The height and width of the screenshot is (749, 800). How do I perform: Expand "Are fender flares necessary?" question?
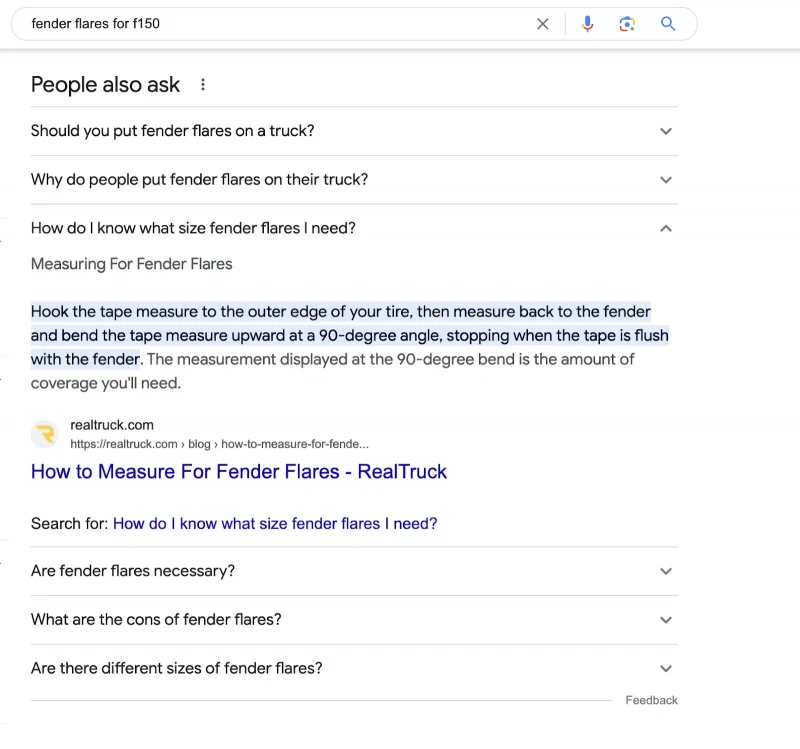point(354,571)
